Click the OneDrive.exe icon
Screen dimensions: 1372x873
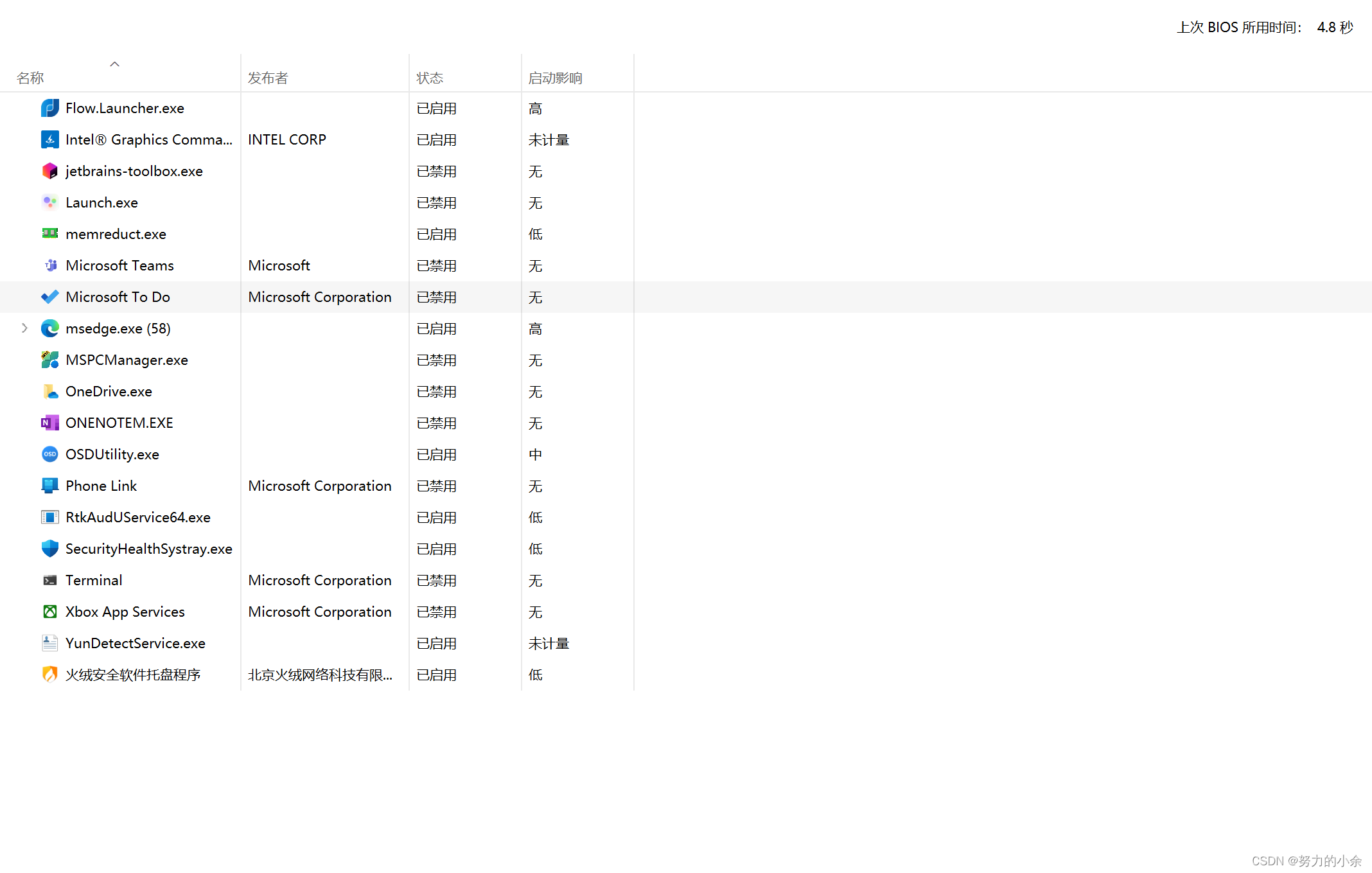click(49, 391)
